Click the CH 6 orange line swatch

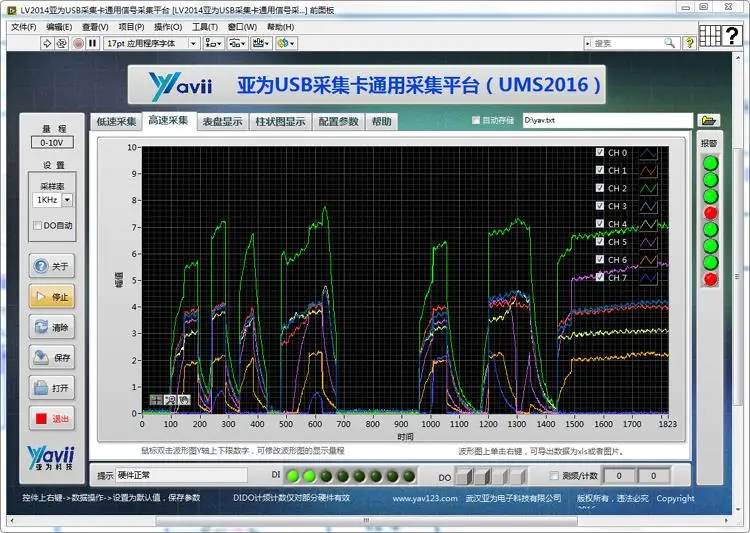tap(649, 260)
